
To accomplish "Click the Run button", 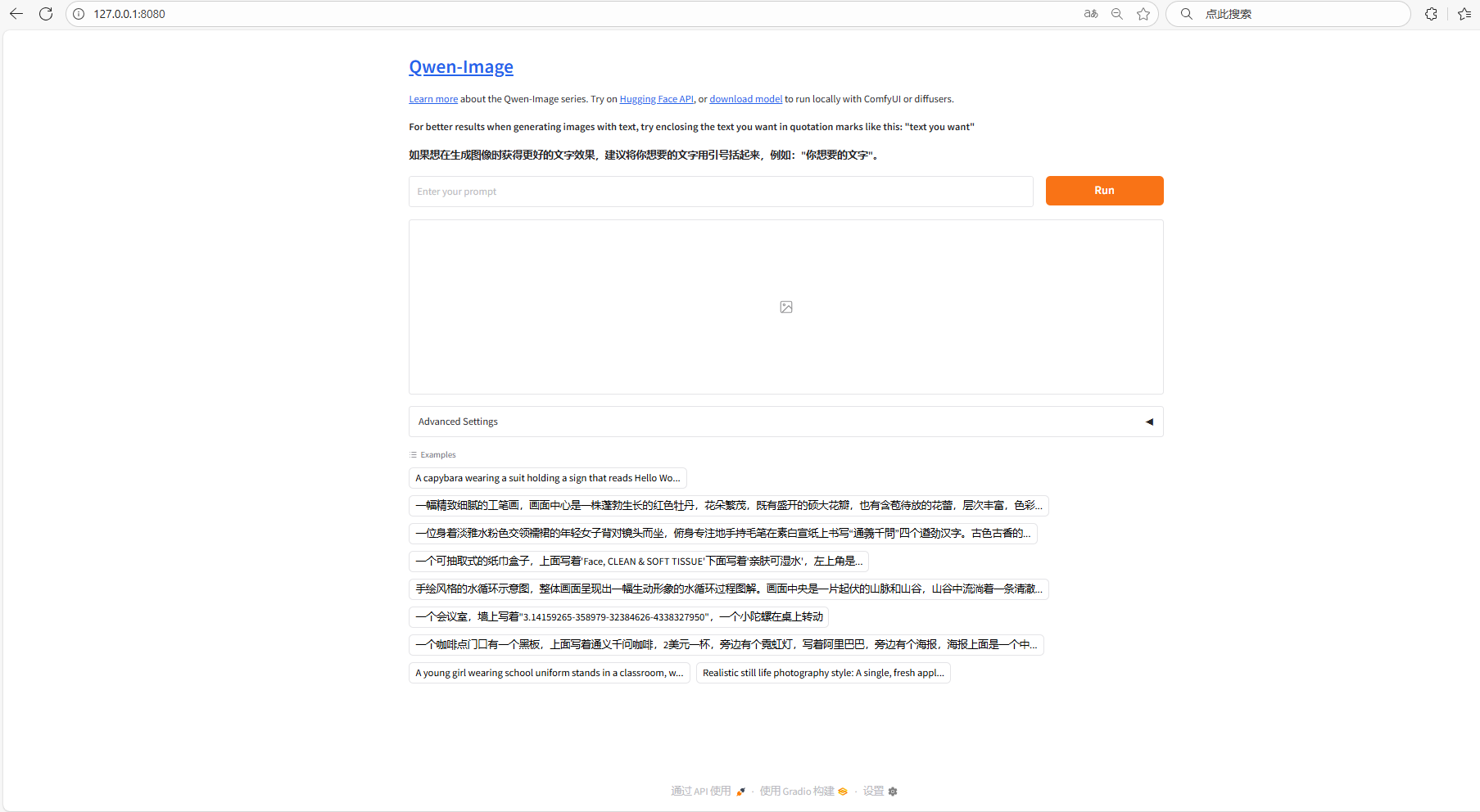I will coord(1103,190).
